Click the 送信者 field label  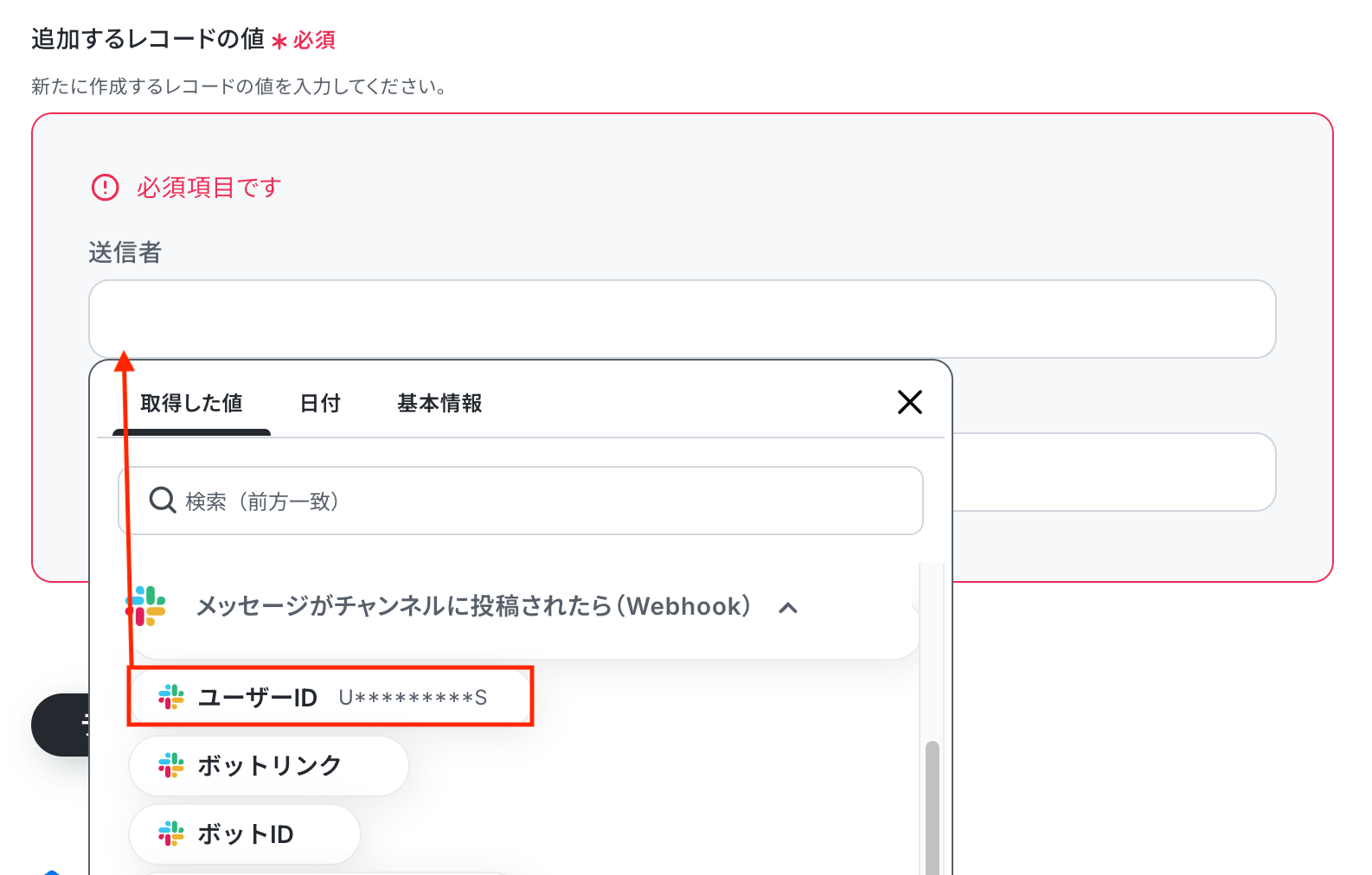[x=125, y=252]
